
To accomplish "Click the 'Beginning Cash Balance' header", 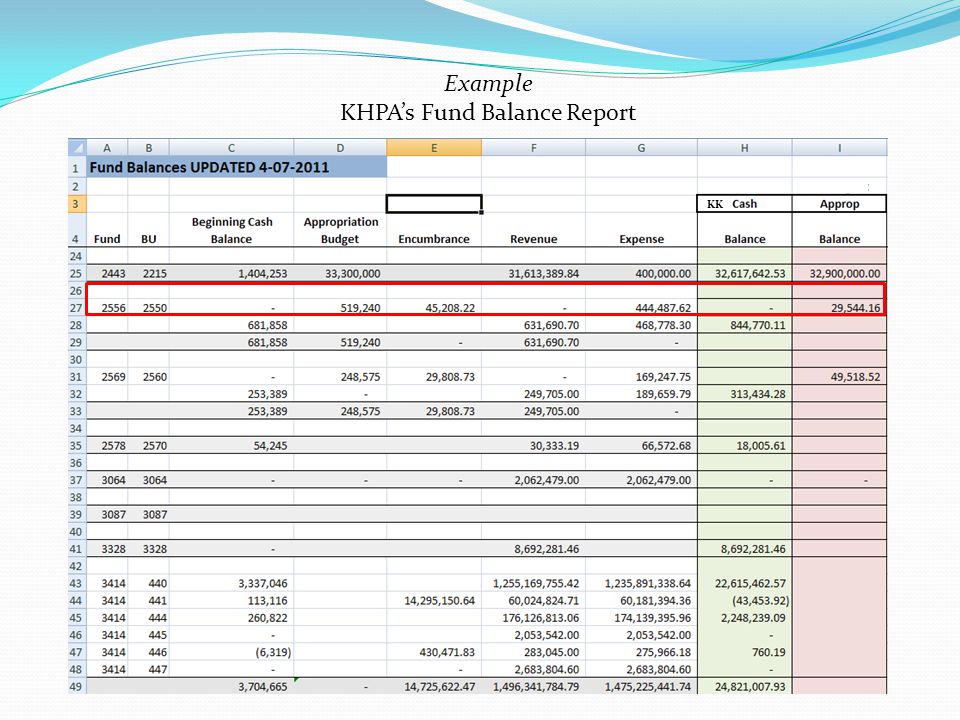I will pyautogui.click(x=231, y=230).
